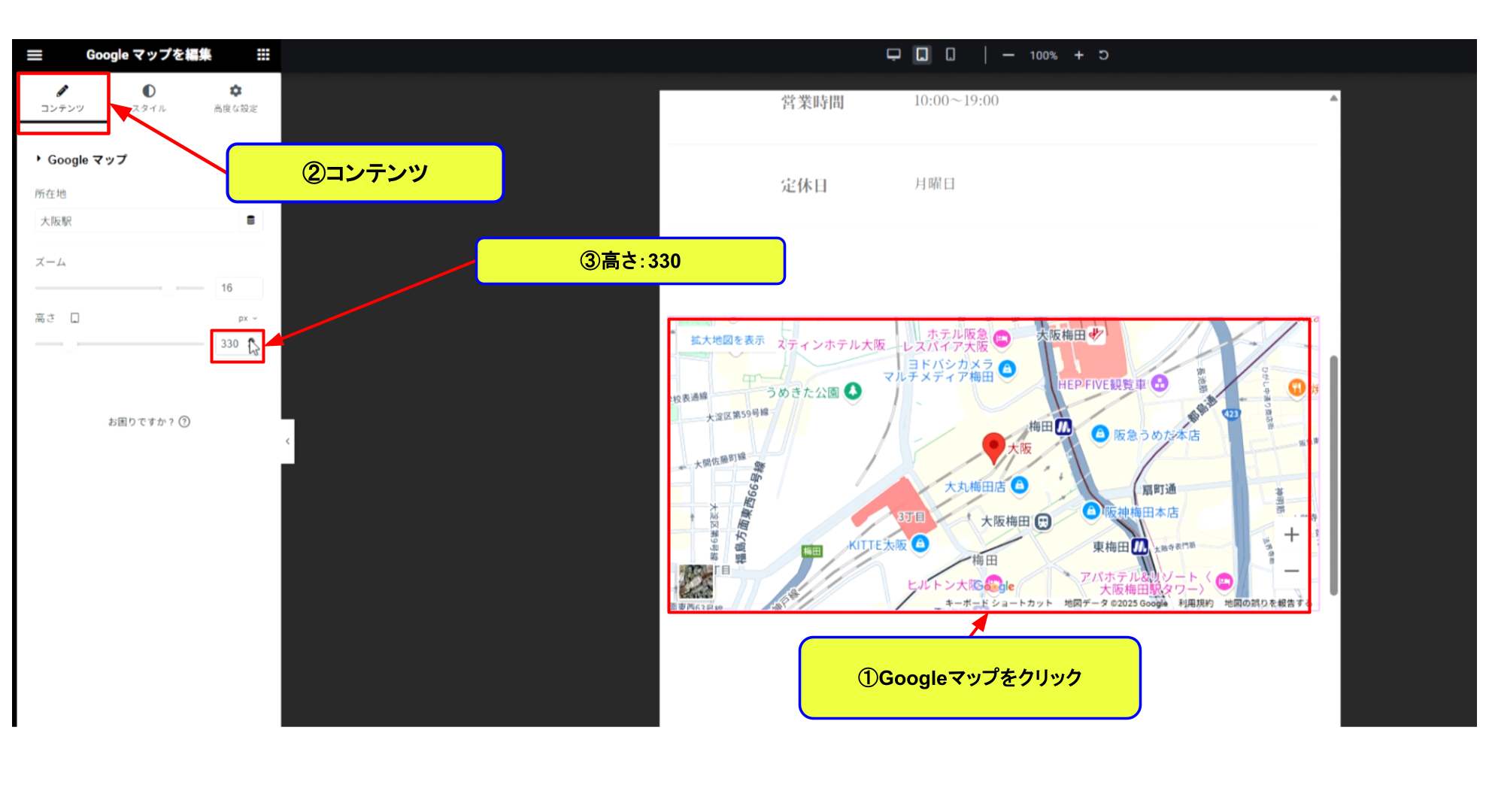Screen dimensions: 1489x812
Task: Click the 営業時間 label text
Action: click(812, 102)
